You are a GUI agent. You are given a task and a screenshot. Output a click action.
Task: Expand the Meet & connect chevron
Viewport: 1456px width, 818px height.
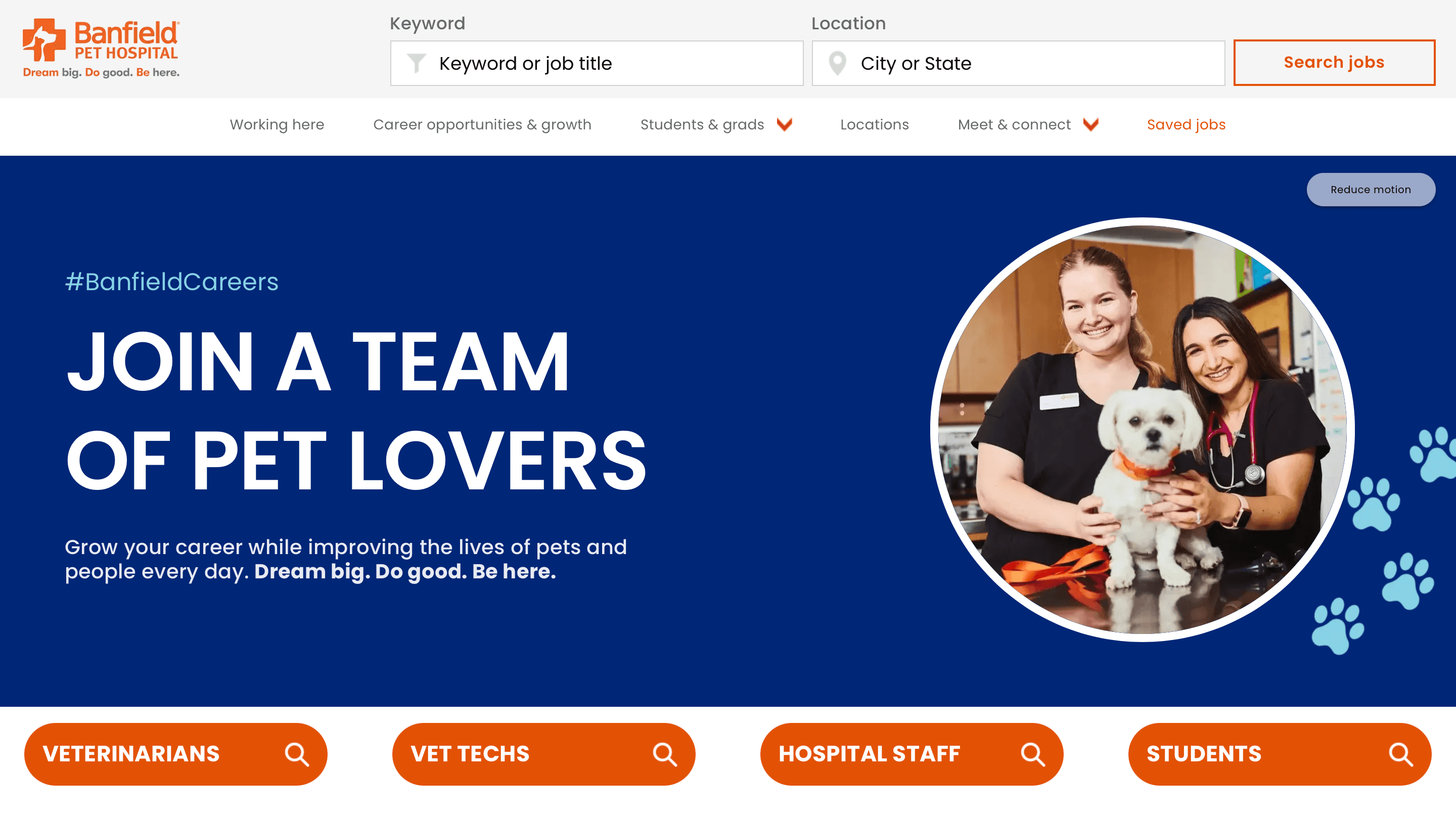1091,124
